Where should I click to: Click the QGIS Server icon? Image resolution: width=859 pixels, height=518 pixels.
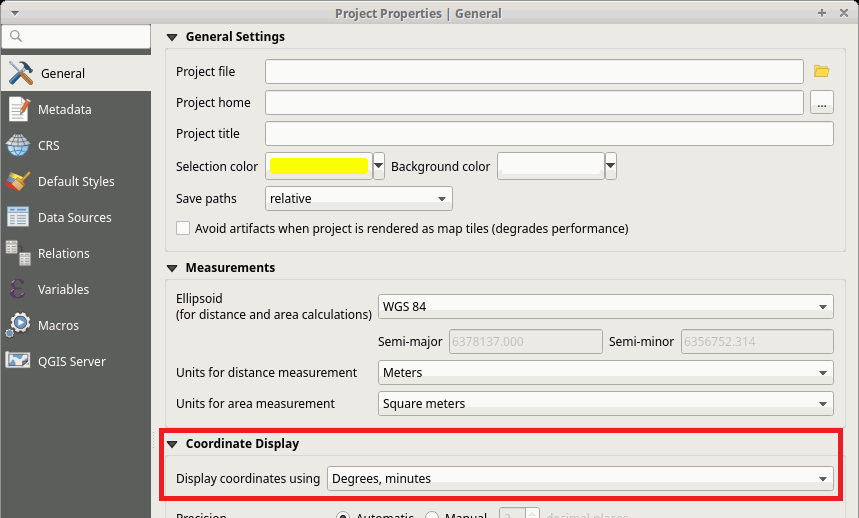pos(18,361)
